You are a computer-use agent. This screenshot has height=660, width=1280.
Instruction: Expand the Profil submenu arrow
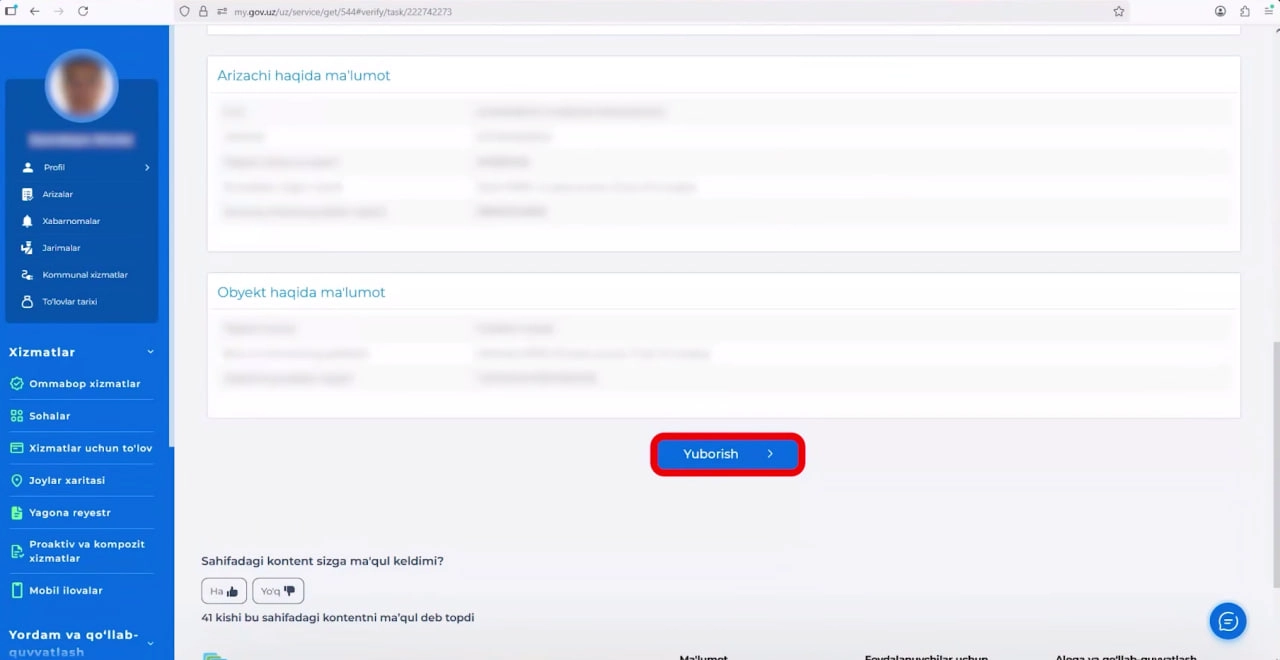(147, 168)
